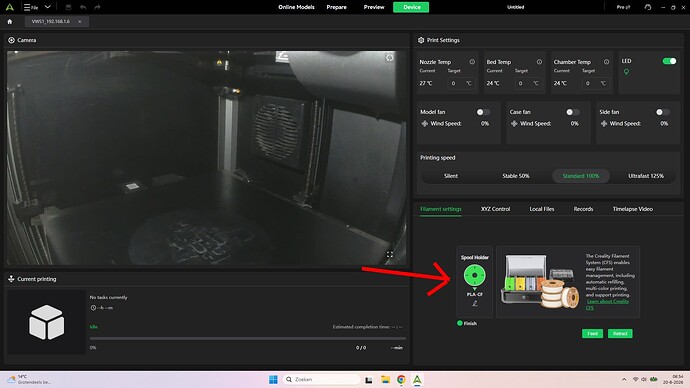Click the taskbar Zoeken search box

tap(321, 379)
